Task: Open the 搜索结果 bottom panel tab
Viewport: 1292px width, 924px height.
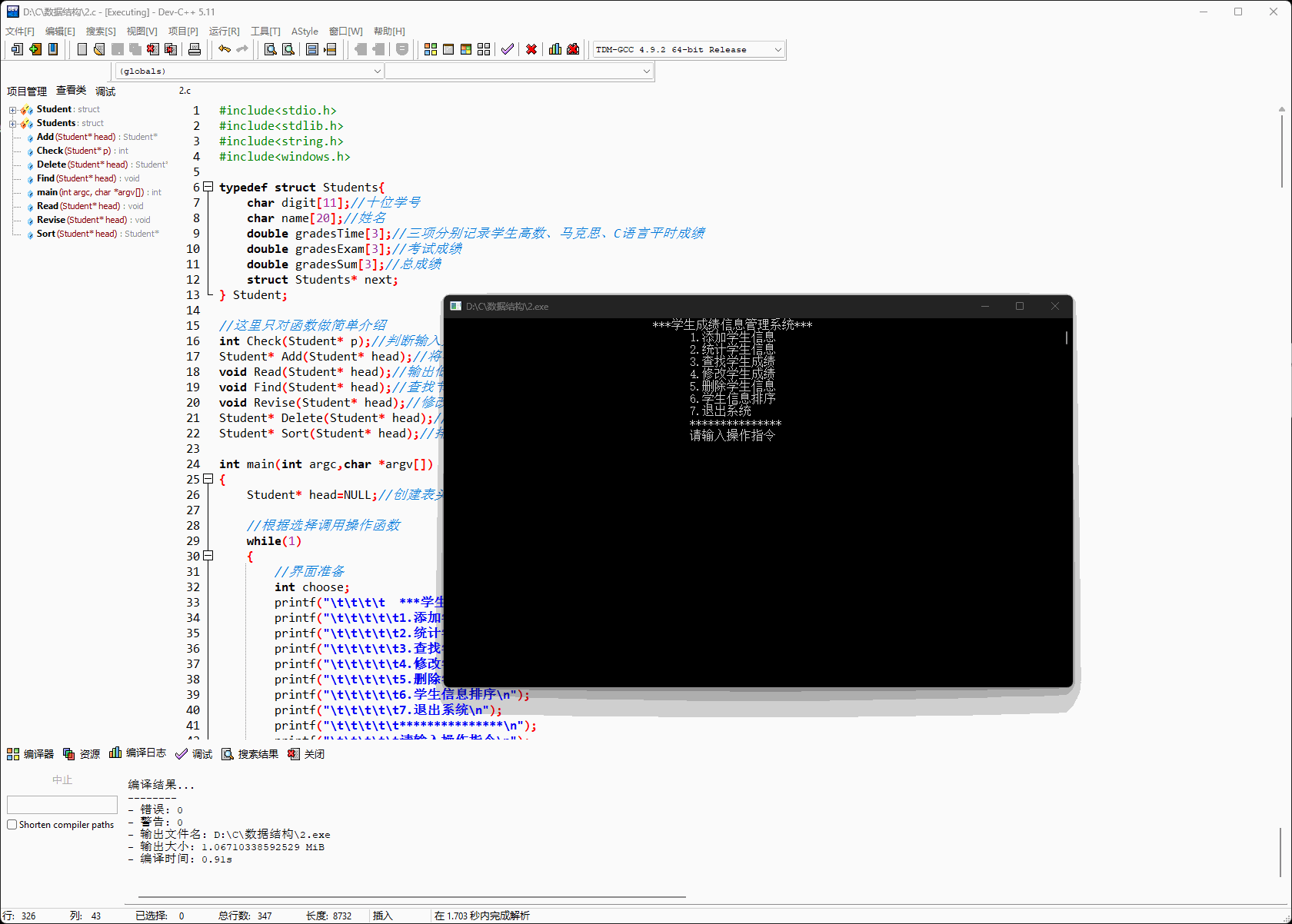Action: pyautogui.click(x=250, y=754)
